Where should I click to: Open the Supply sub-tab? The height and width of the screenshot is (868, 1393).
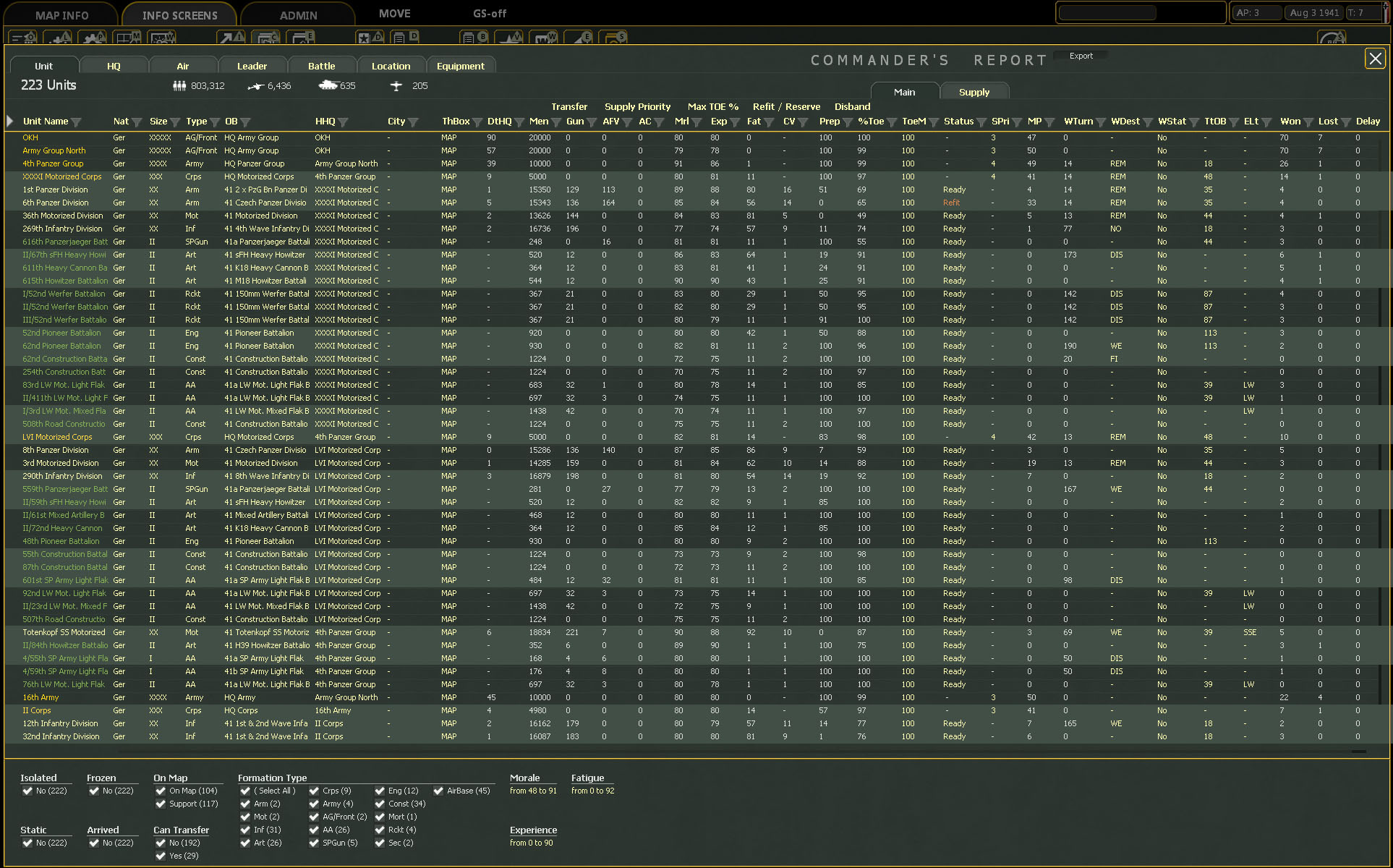974,92
